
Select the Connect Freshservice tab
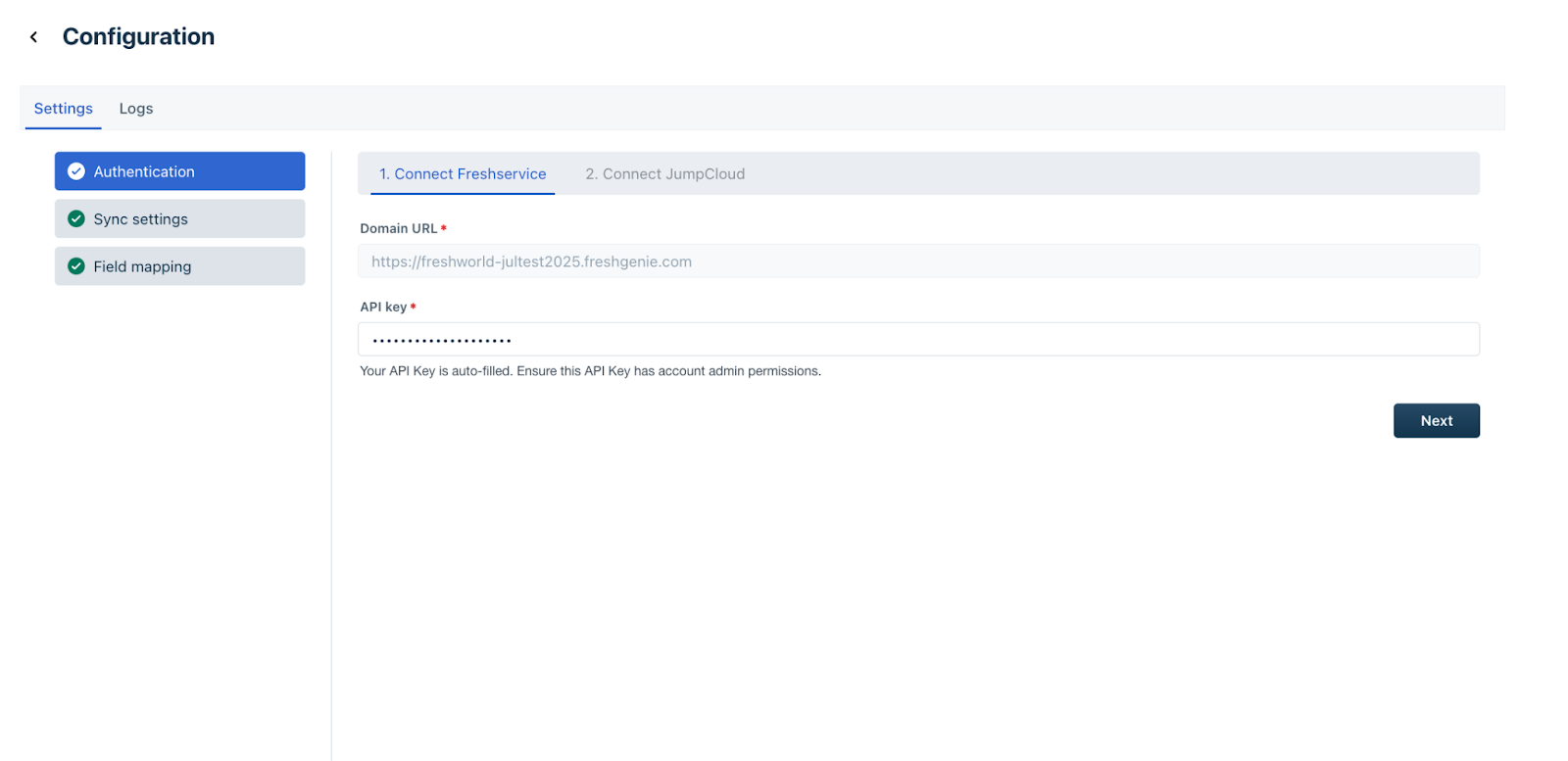(463, 173)
